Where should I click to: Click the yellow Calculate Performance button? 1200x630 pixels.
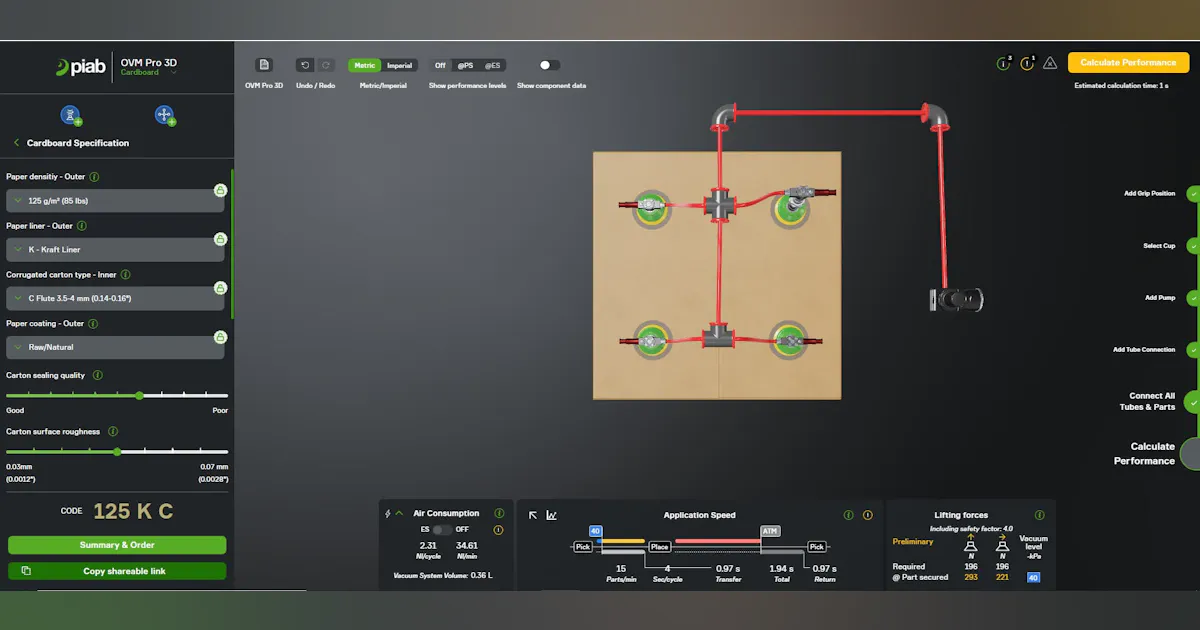[1128, 62]
